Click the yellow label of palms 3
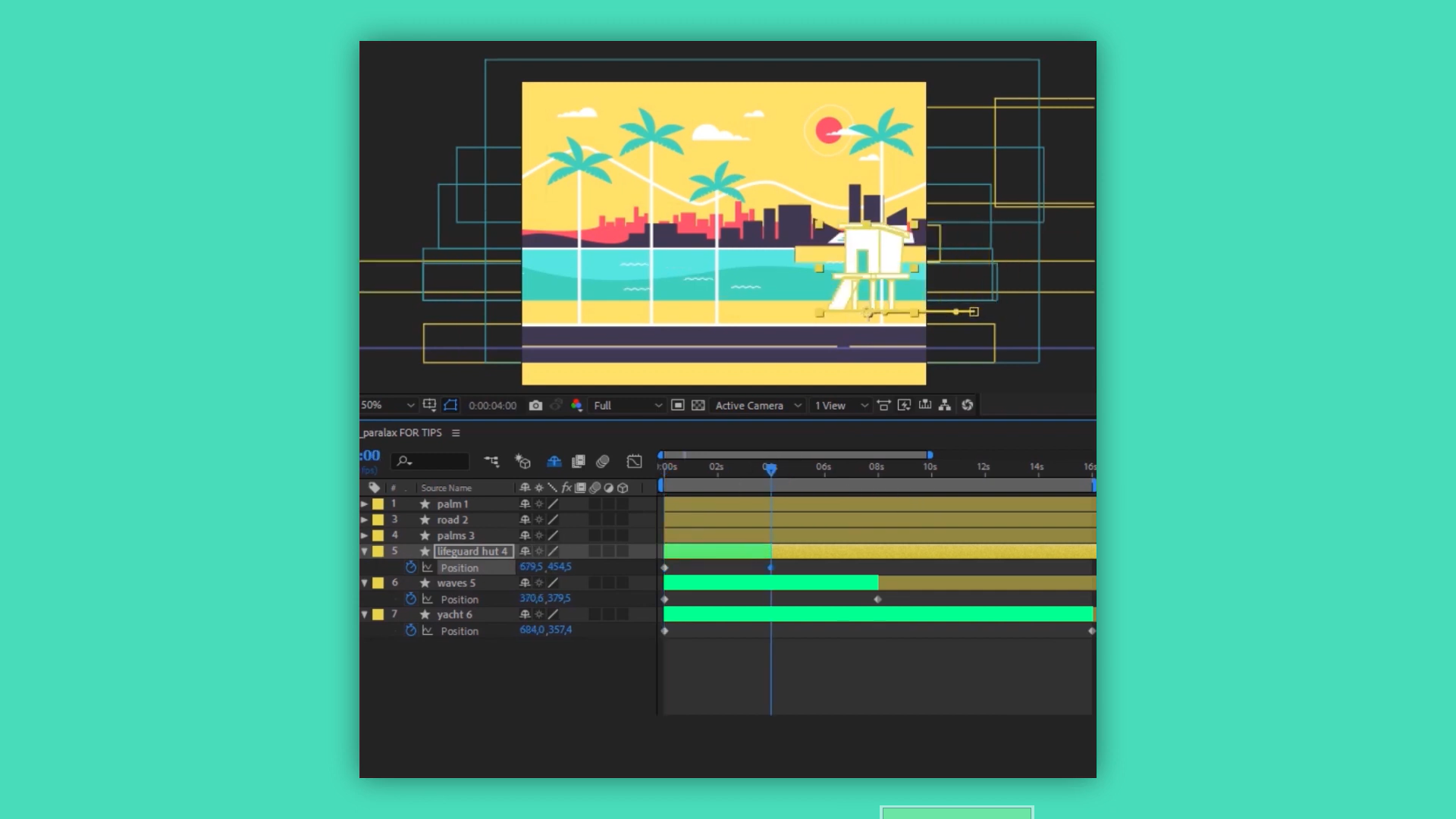Viewport: 1456px width, 819px height. 378,536
